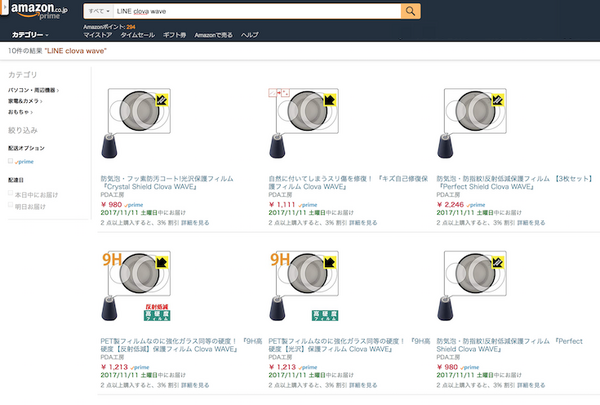Click the 家電&カメラ category link
Image resolution: width=600 pixels, height=405 pixels.
[26, 101]
